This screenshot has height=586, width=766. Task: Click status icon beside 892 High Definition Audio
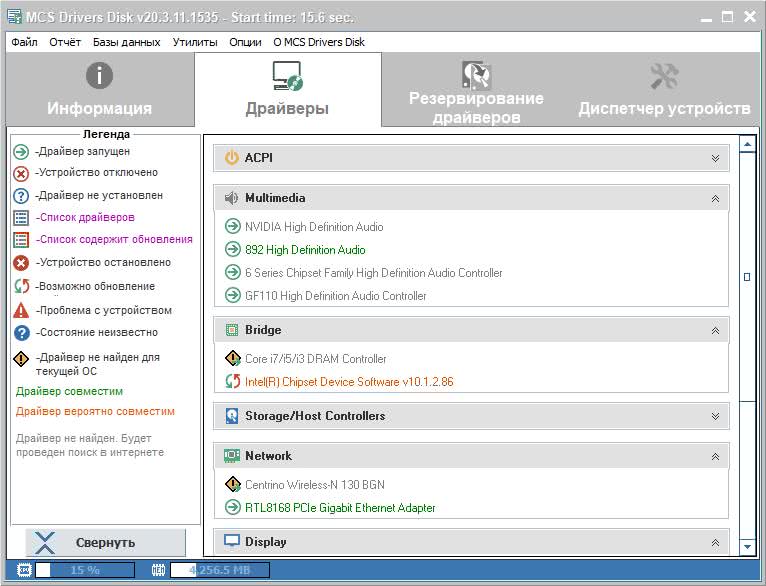[233, 250]
